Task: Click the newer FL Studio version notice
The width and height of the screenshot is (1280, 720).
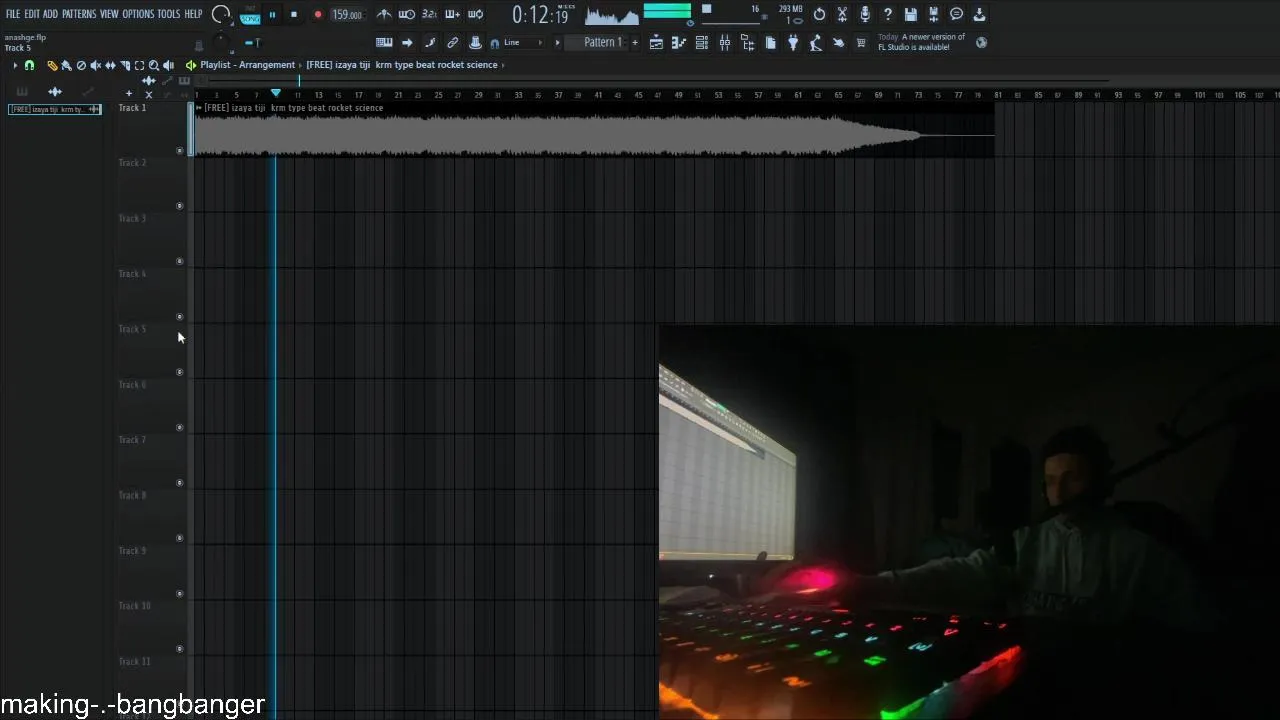Action: [920, 42]
